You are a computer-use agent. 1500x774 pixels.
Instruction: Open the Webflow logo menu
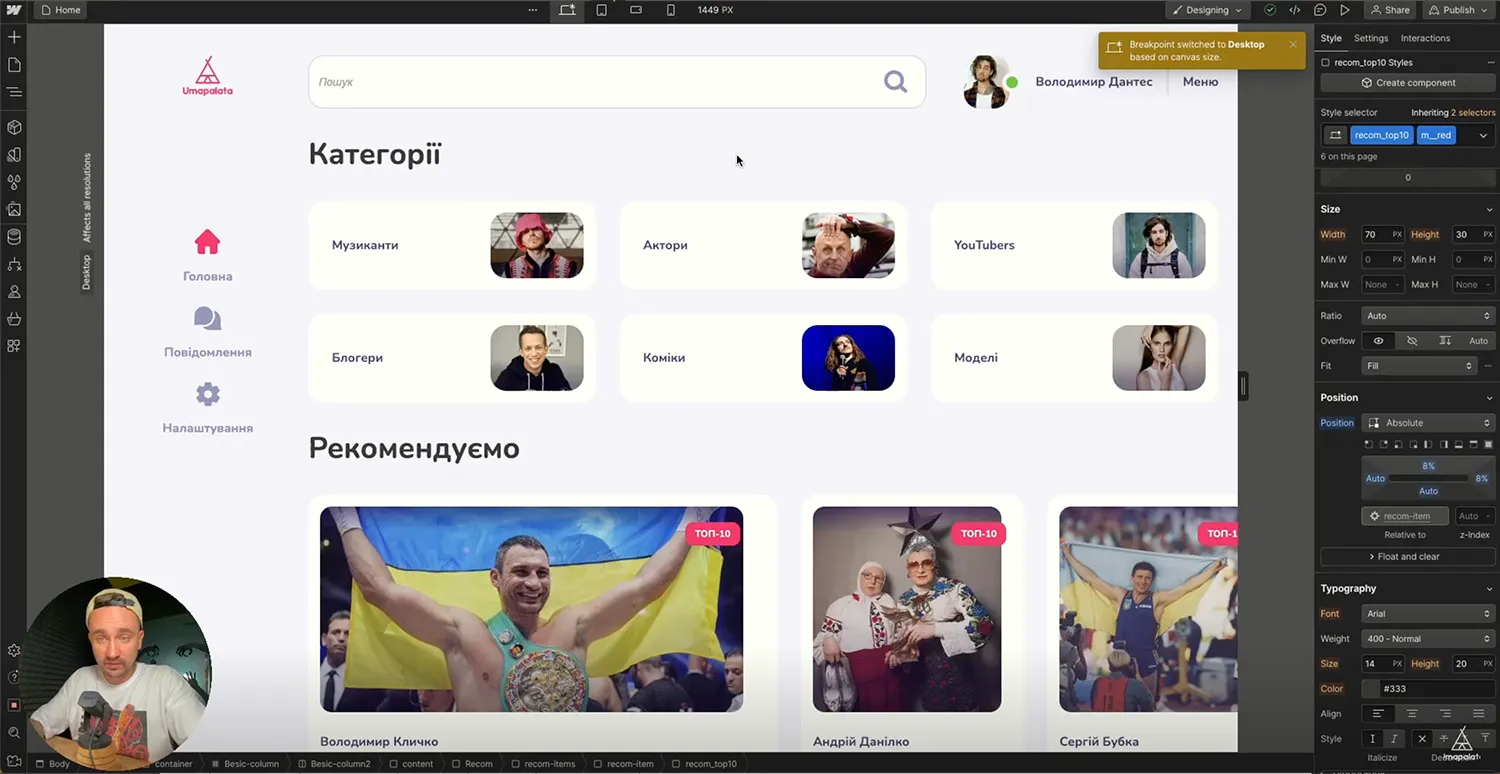[14, 10]
